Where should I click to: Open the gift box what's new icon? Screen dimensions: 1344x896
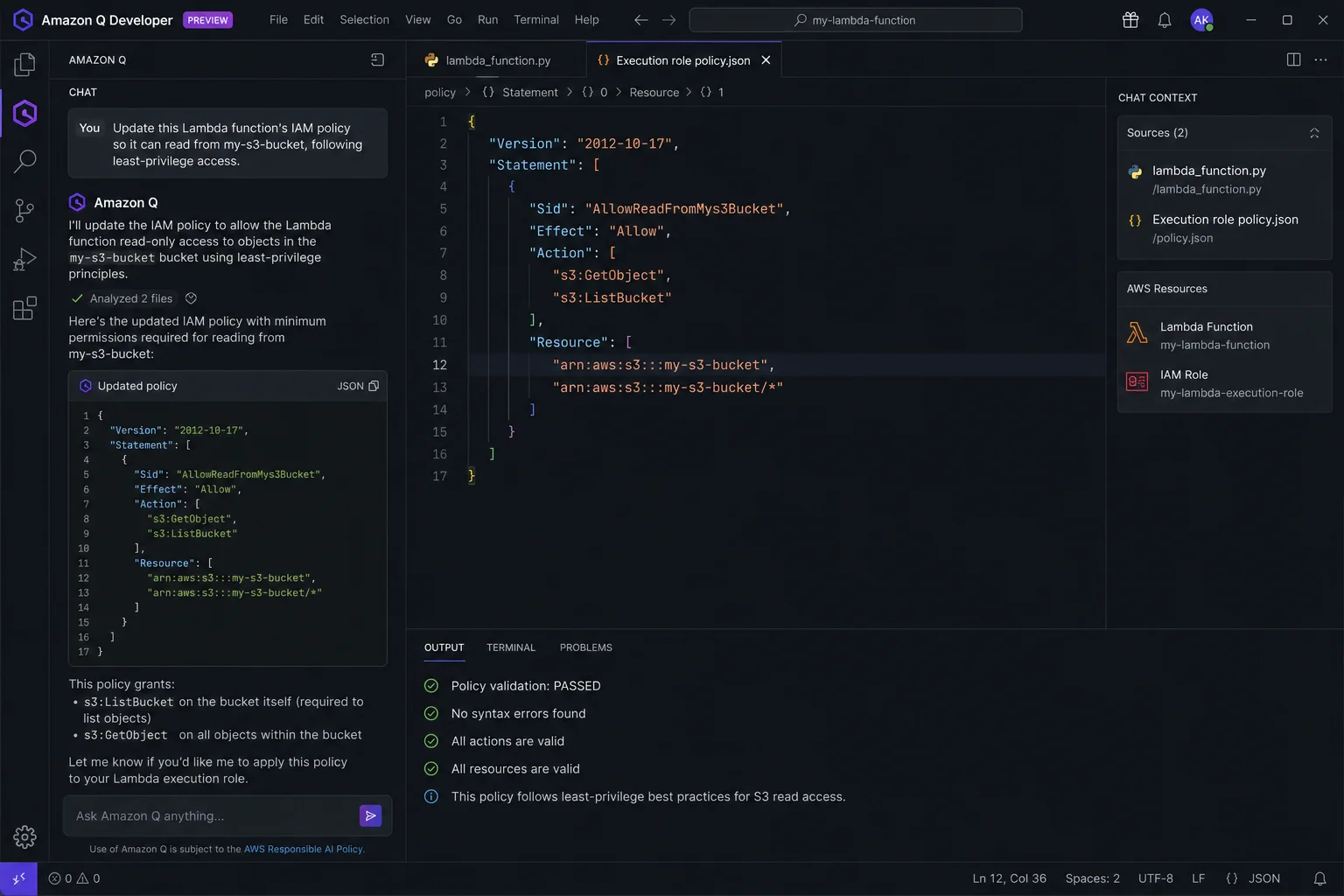(x=1130, y=19)
